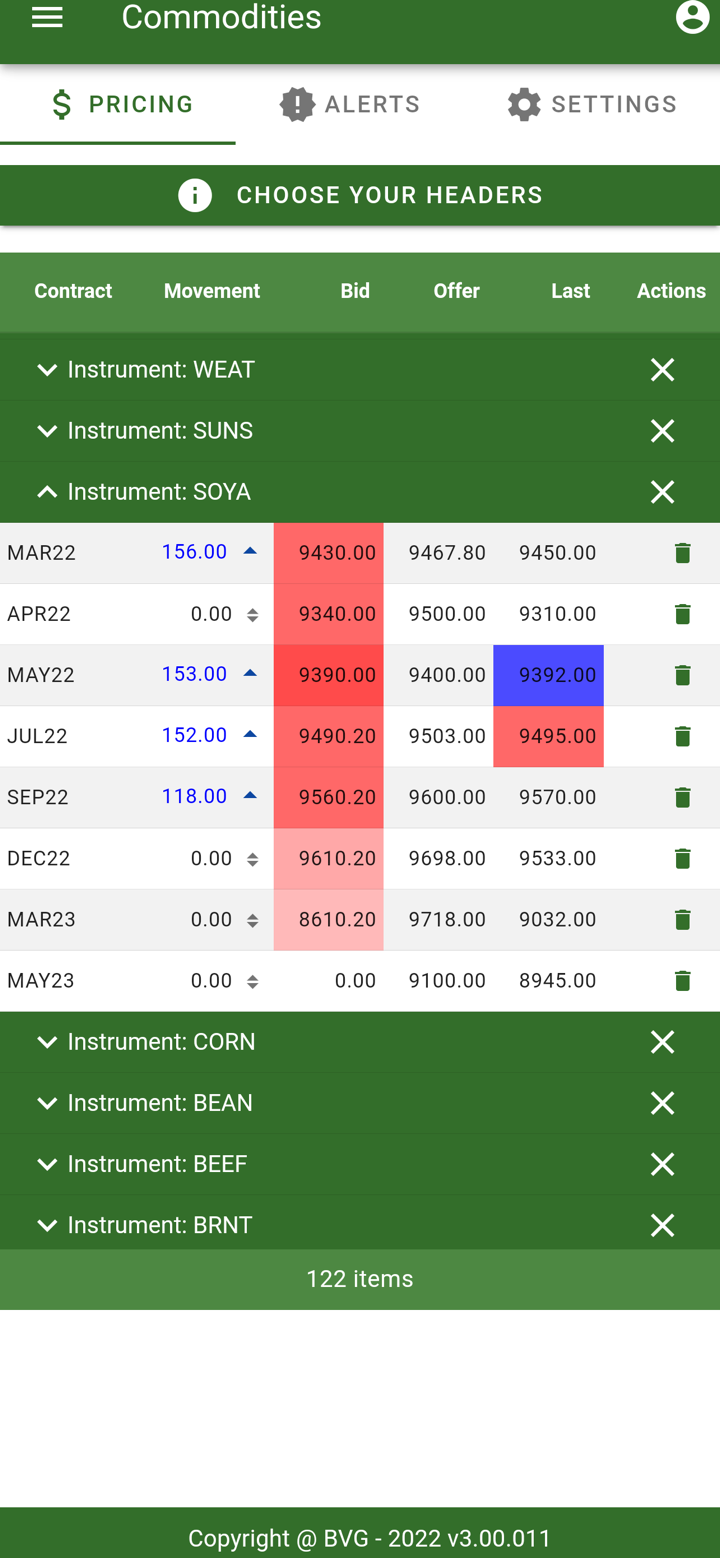Switch to the Alerts tab

tap(350, 104)
